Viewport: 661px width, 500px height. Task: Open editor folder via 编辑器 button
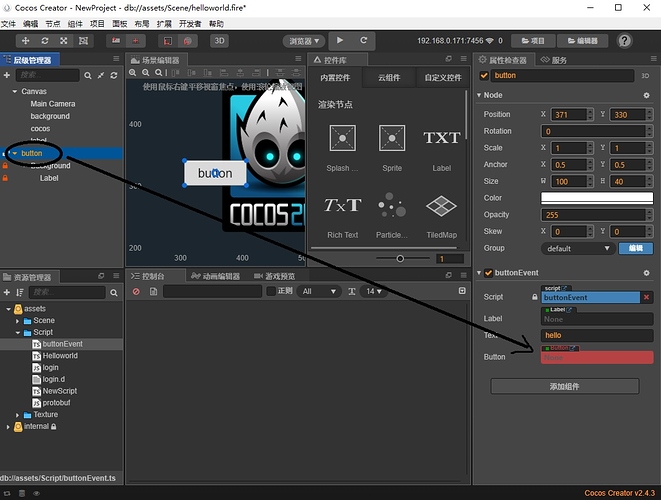pos(582,41)
